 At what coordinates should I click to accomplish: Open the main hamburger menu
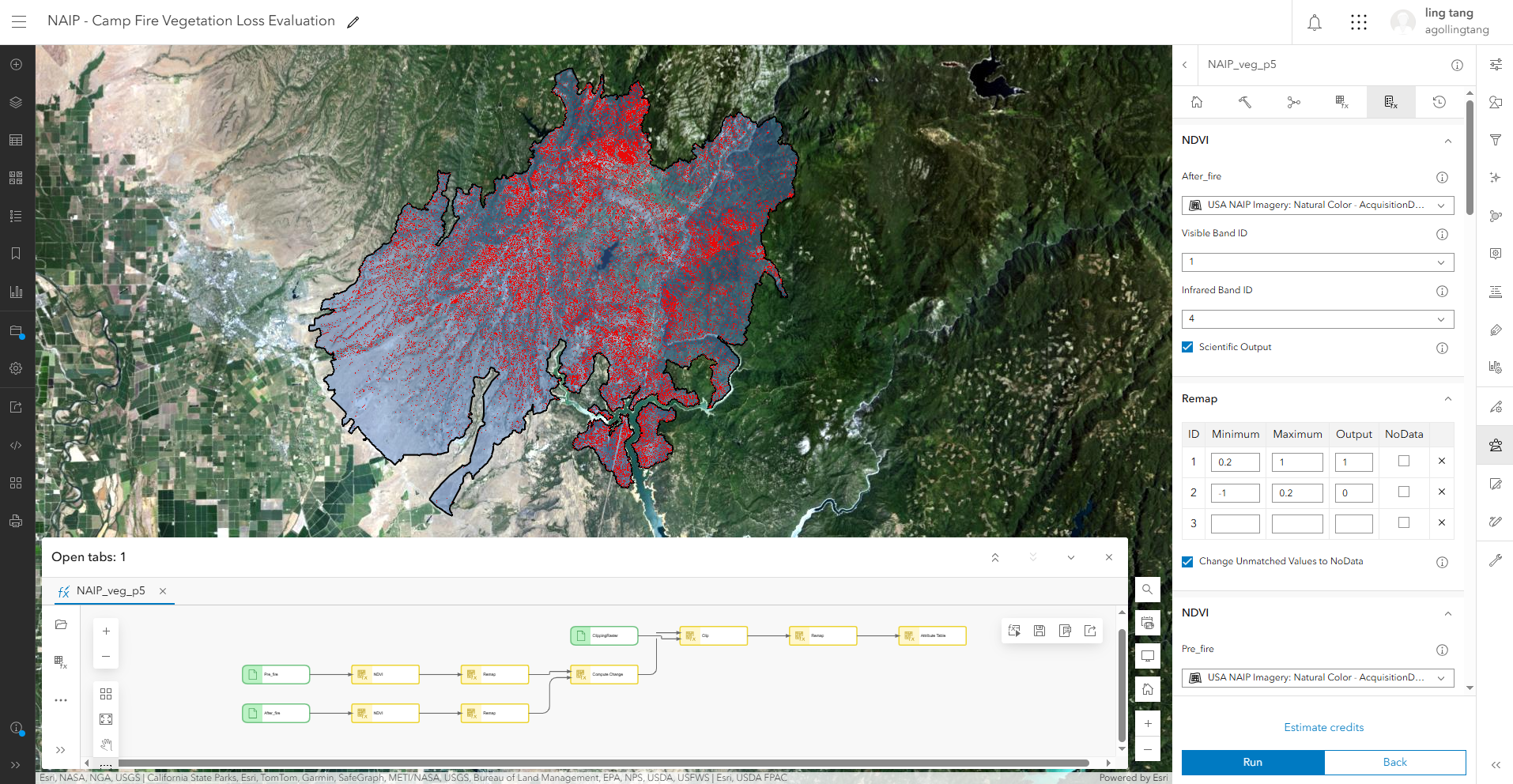click(19, 22)
